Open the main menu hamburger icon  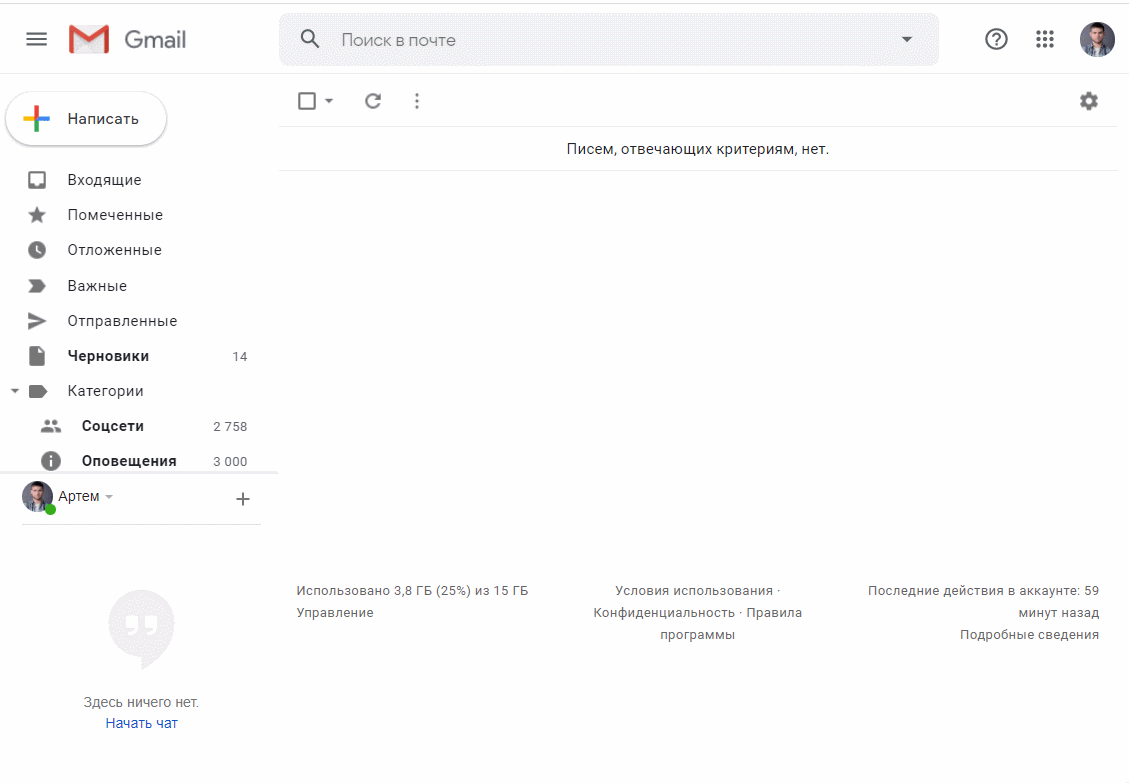[x=37, y=39]
